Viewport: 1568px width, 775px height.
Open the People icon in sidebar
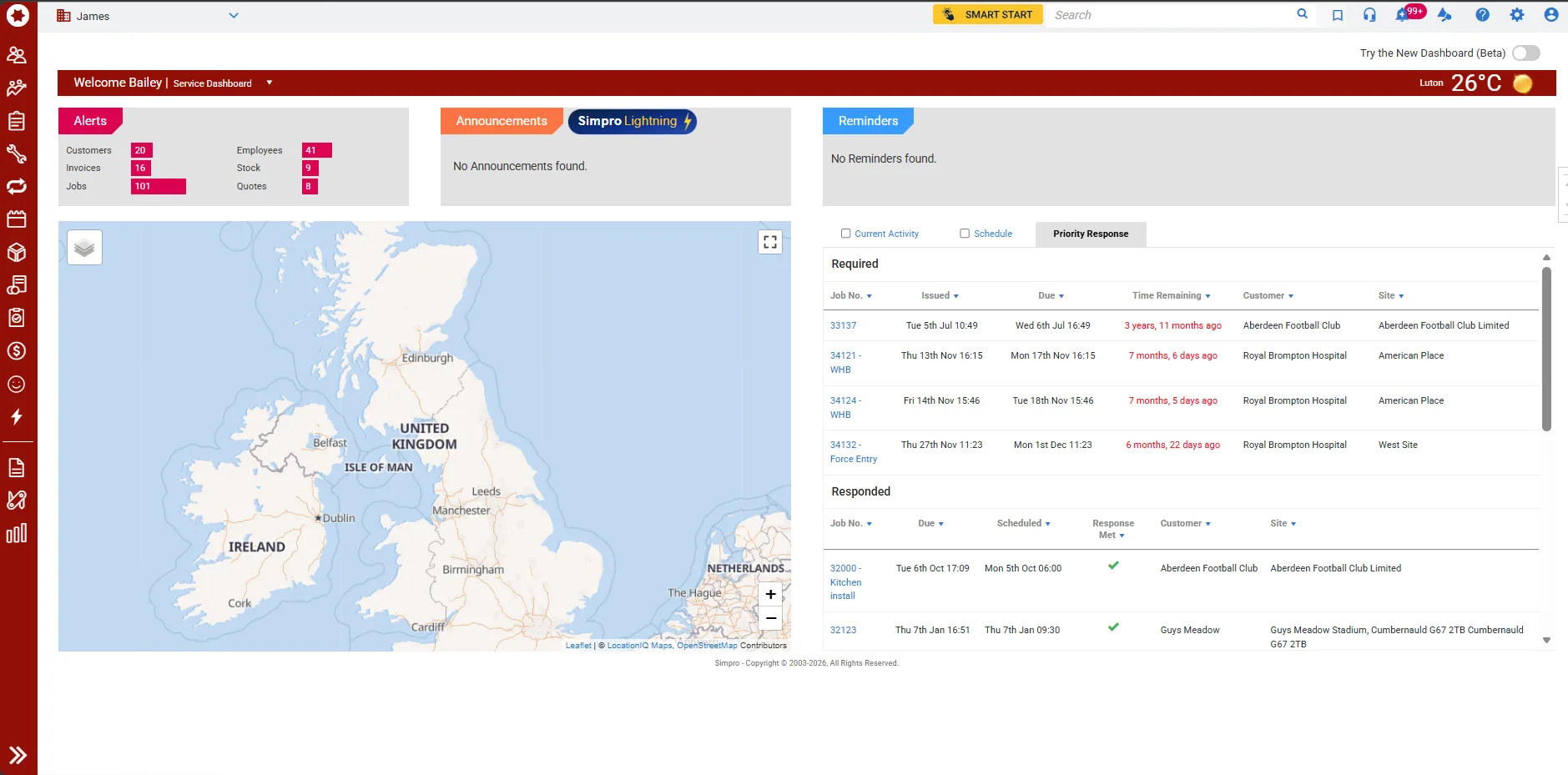point(17,55)
